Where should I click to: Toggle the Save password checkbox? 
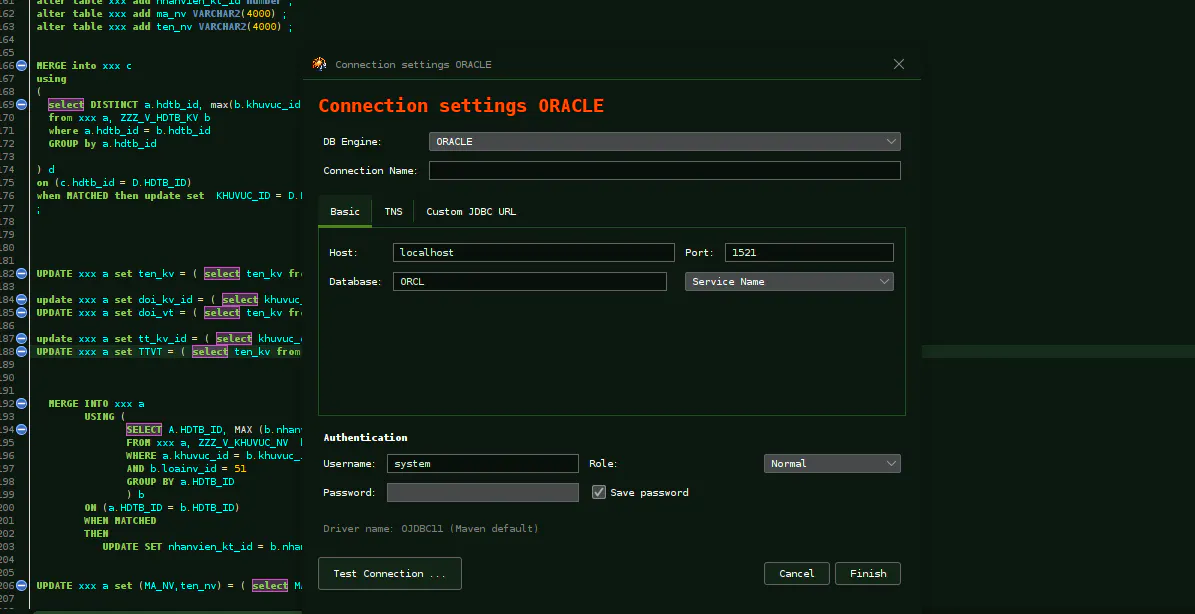pos(599,492)
